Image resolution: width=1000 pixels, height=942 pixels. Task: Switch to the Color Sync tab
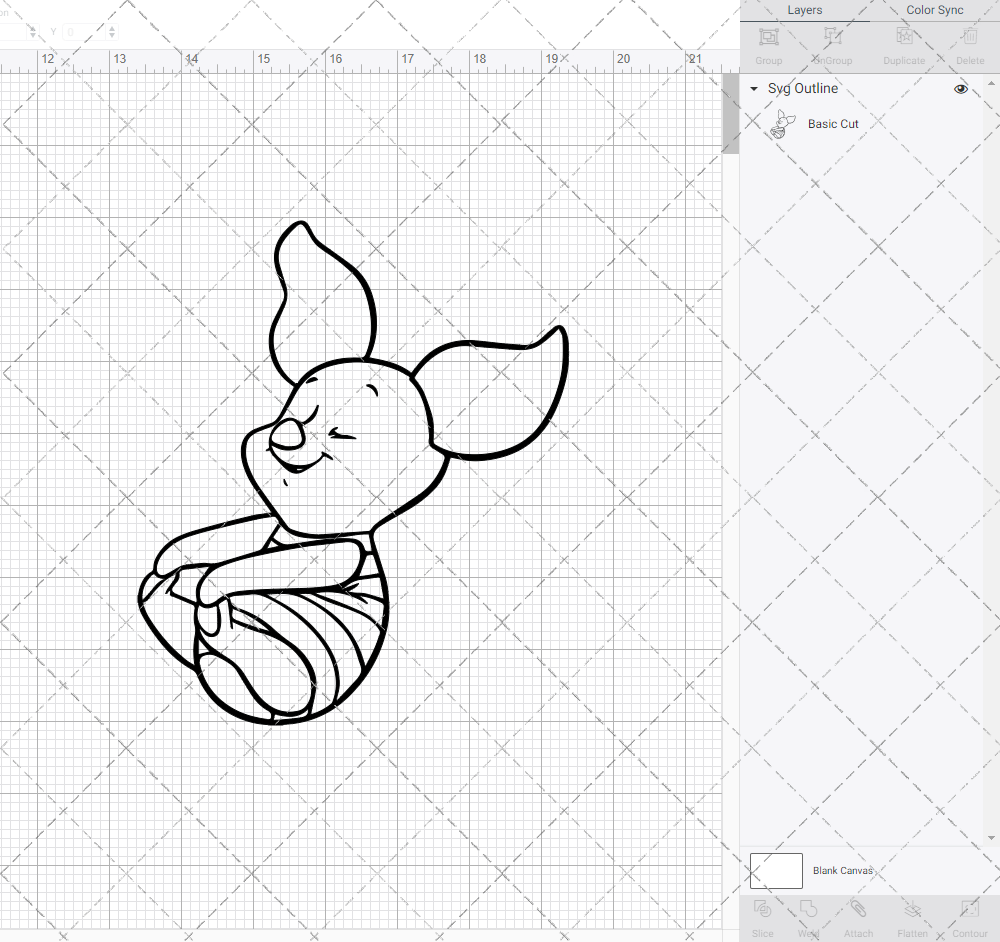click(x=934, y=10)
